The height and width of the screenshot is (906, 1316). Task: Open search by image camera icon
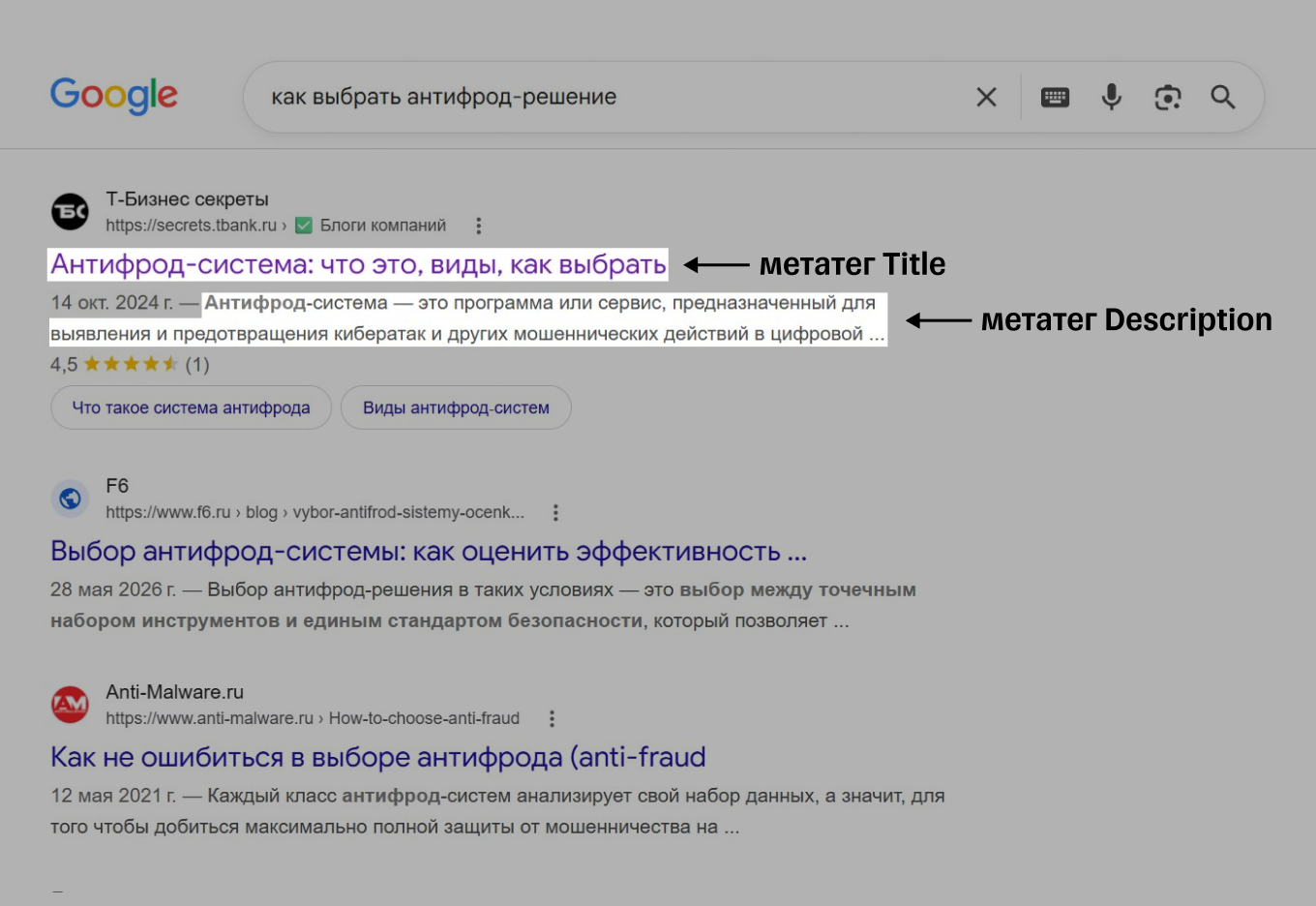click(1168, 97)
